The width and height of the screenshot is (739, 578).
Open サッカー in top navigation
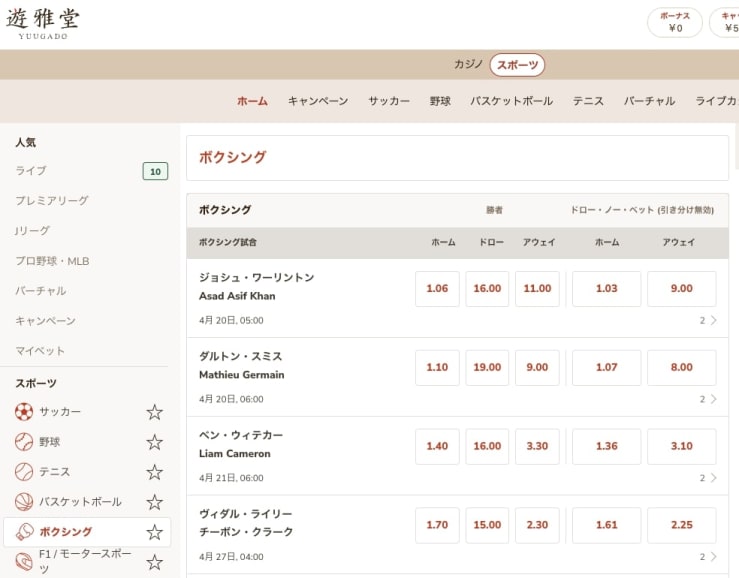tap(389, 101)
